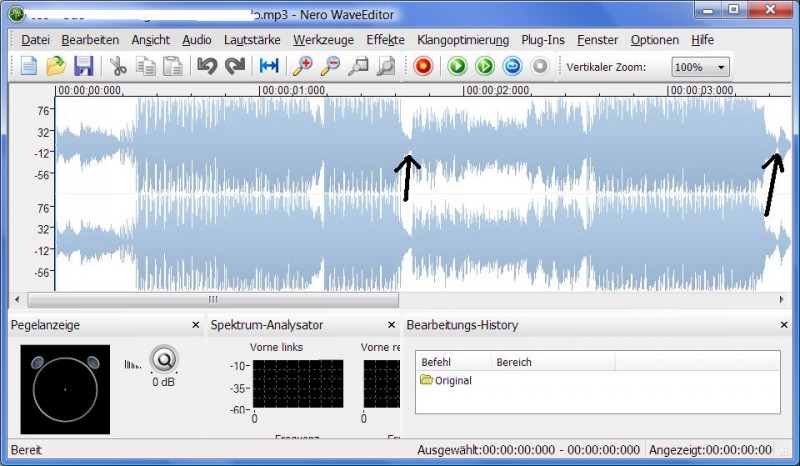Image resolution: width=800 pixels, height=466 pixels.
Task: Play the audio with the first green button
Action: (457, 67)
